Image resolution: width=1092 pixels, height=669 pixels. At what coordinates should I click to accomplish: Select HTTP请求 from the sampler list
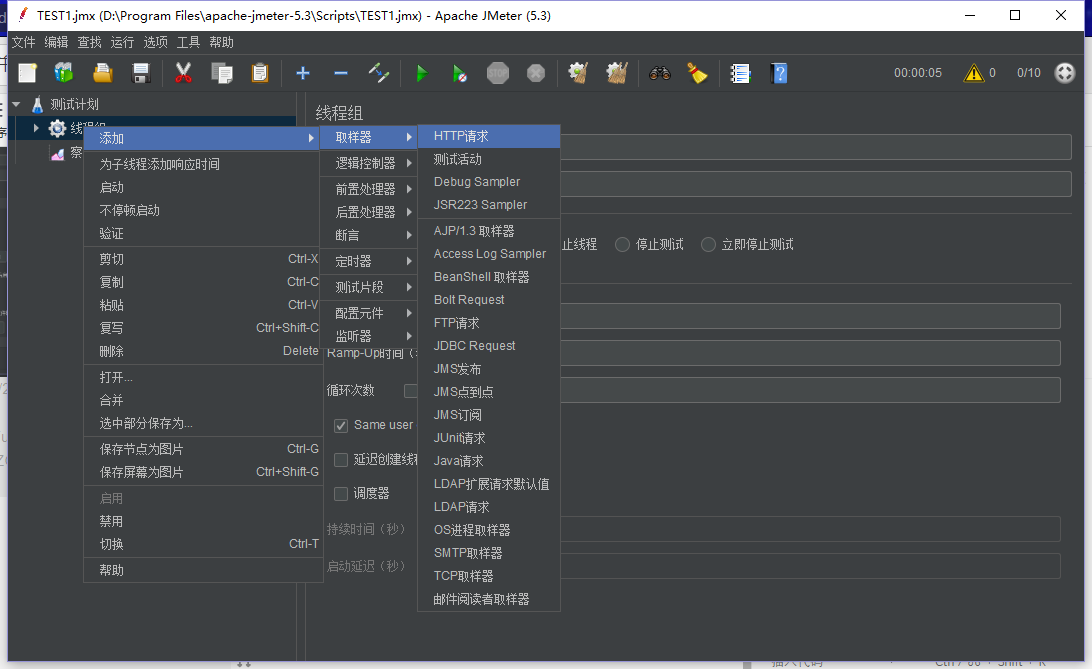pyautogui.click(x=460, y=136)
